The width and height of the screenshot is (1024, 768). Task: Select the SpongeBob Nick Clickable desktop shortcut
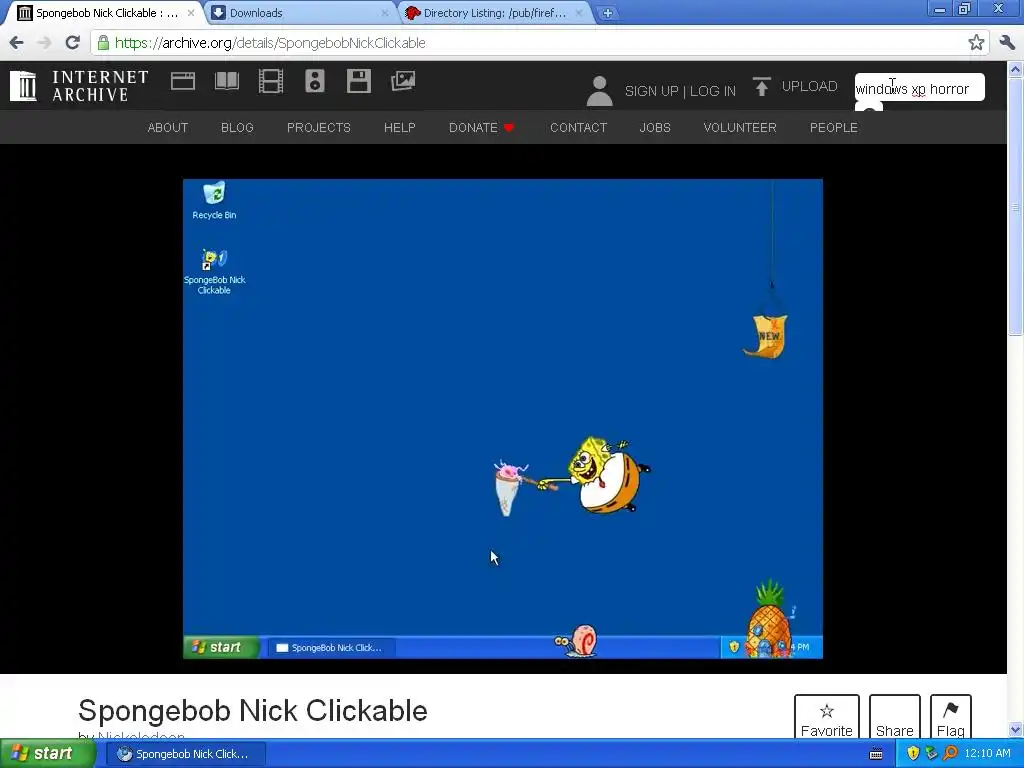pyautogui.click(x=214, y=272)
